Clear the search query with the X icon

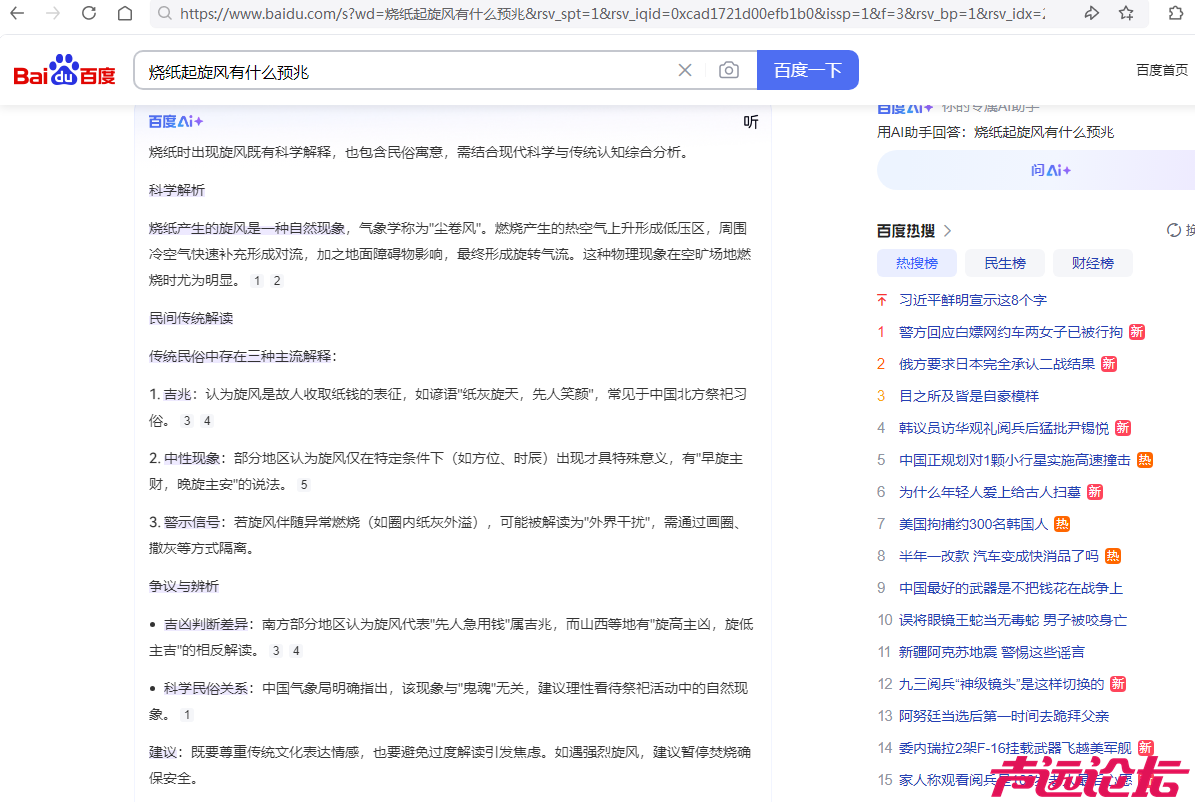point(684,70)
